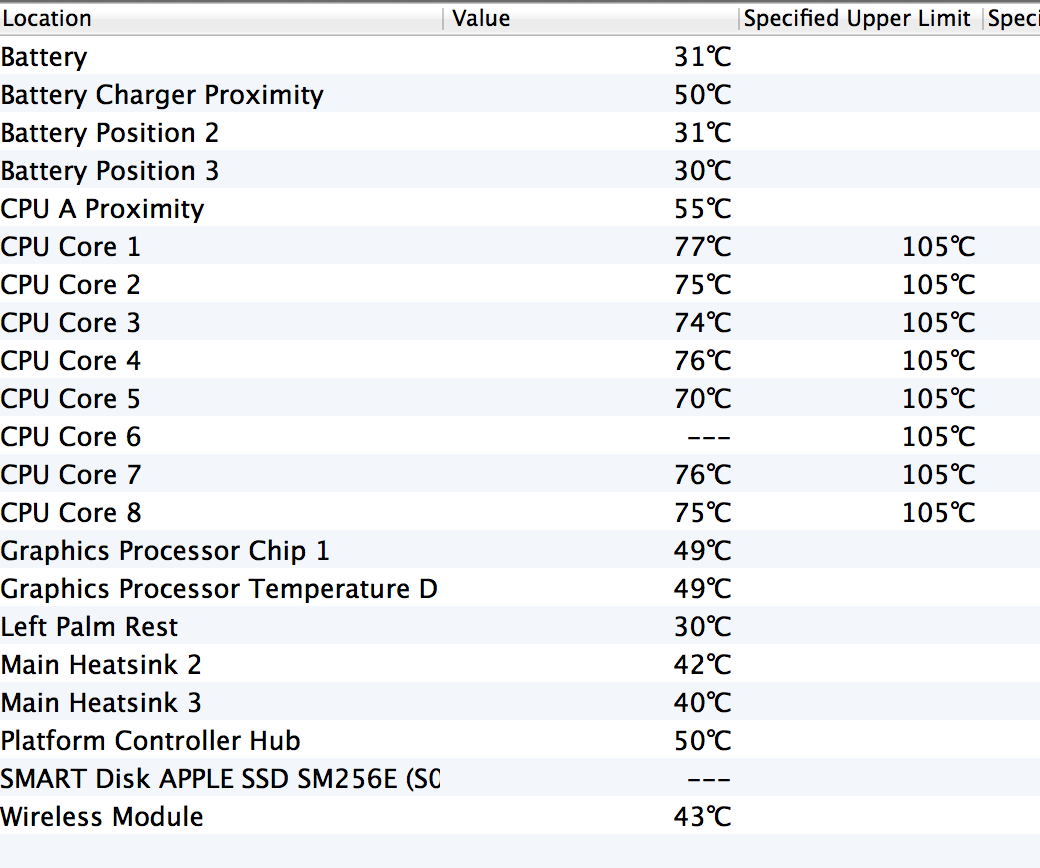Click the 49°C Graphics Processor Chip 1 value
Screen dimensions: 1040x868
[702, 550]
